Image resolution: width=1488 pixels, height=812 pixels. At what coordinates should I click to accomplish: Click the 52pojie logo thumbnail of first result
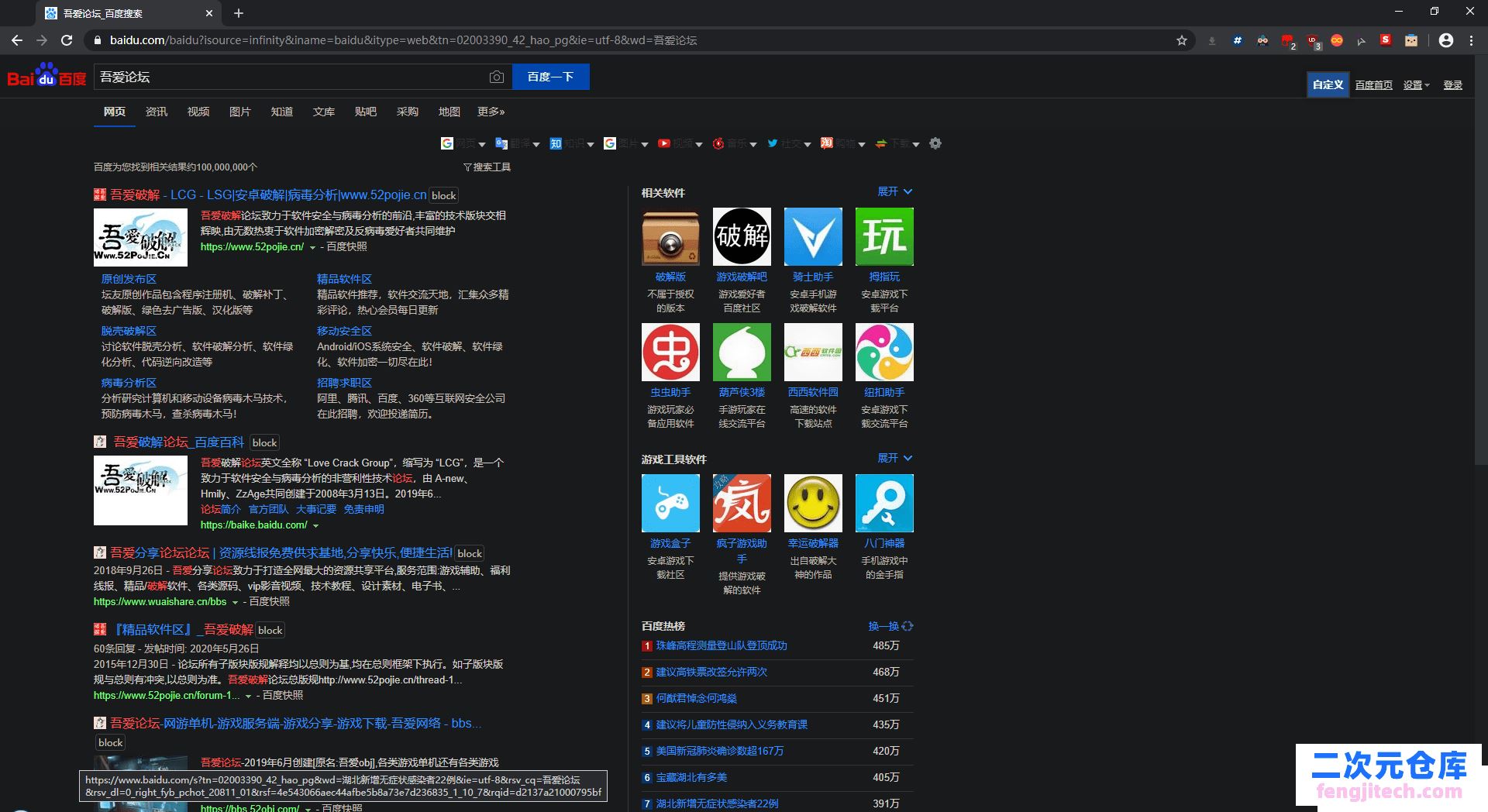140,237
